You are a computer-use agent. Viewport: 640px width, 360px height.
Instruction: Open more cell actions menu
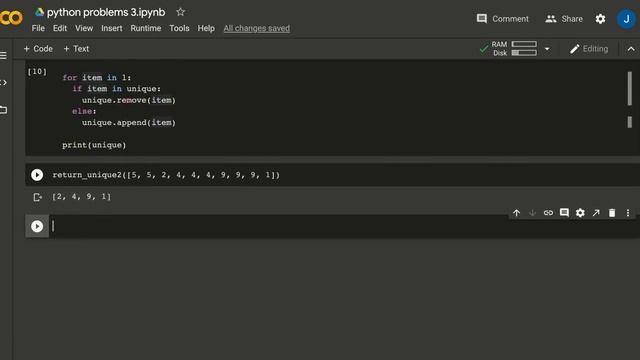[628, 213]
